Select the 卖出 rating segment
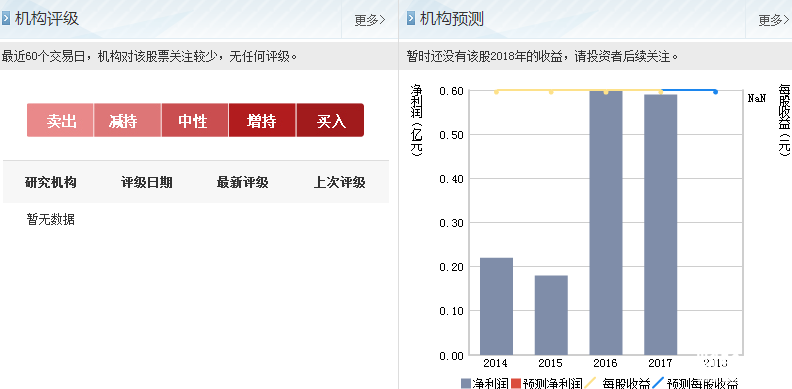The width and height of the screenshot is (792, 389). [x=61, y=120]
